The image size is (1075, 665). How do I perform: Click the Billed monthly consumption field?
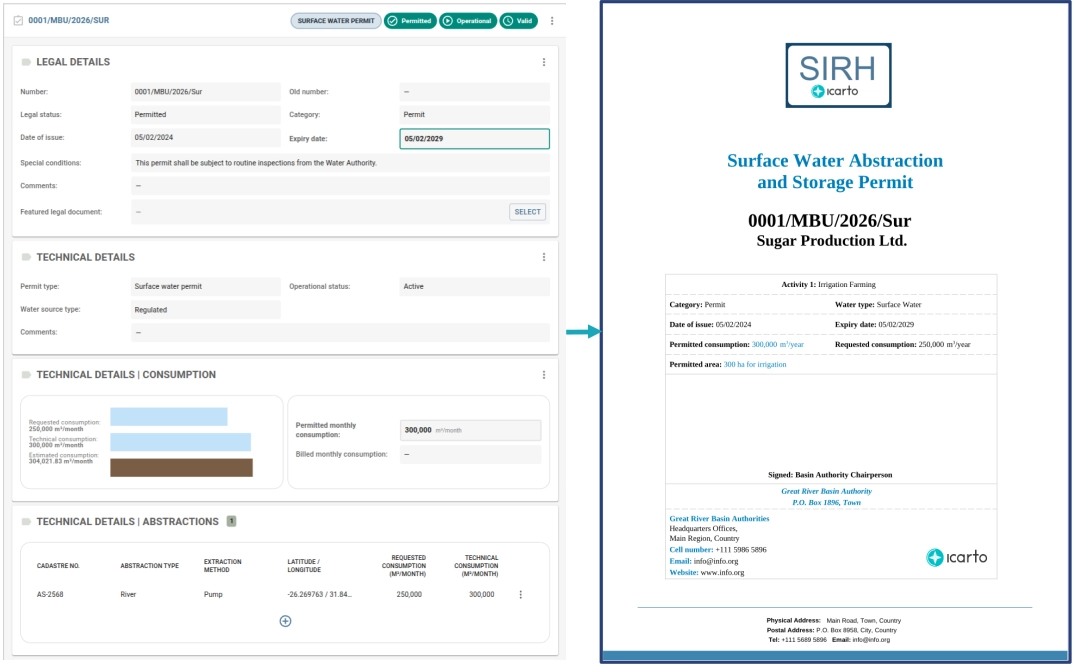click(x=470, y=455)
